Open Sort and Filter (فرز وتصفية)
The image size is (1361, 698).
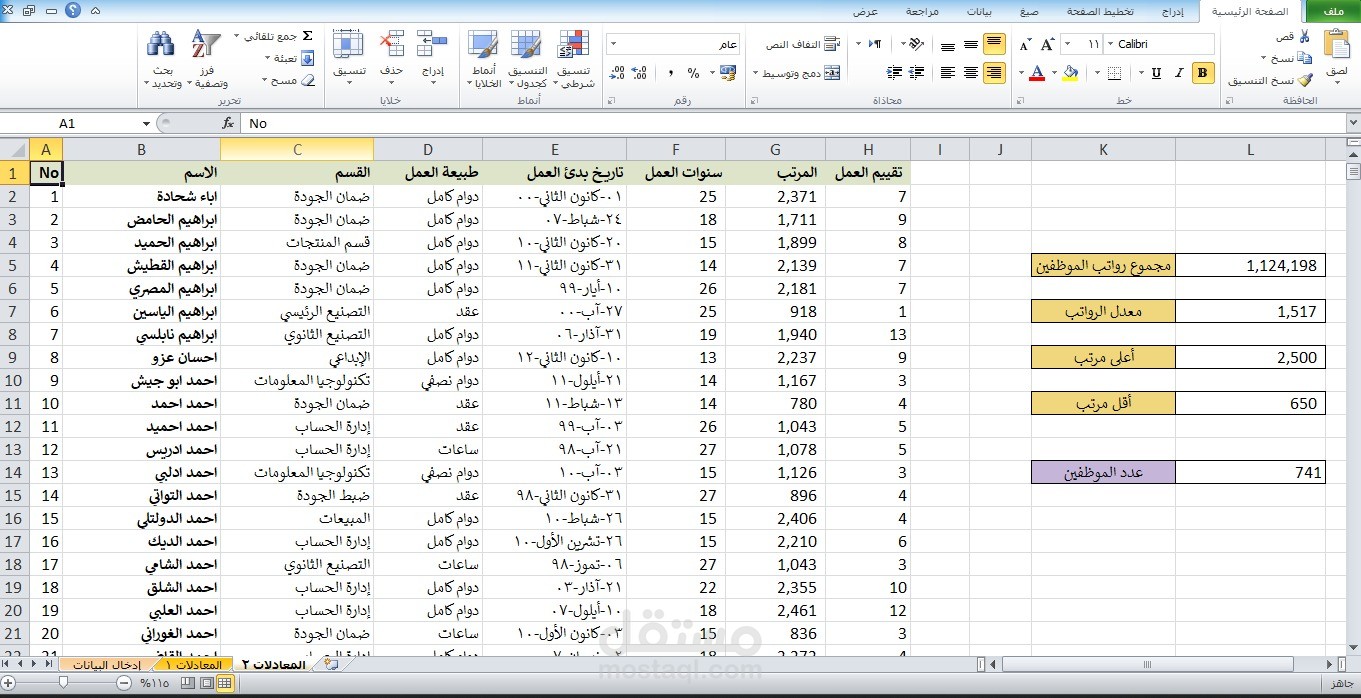(x=206, y=59)
